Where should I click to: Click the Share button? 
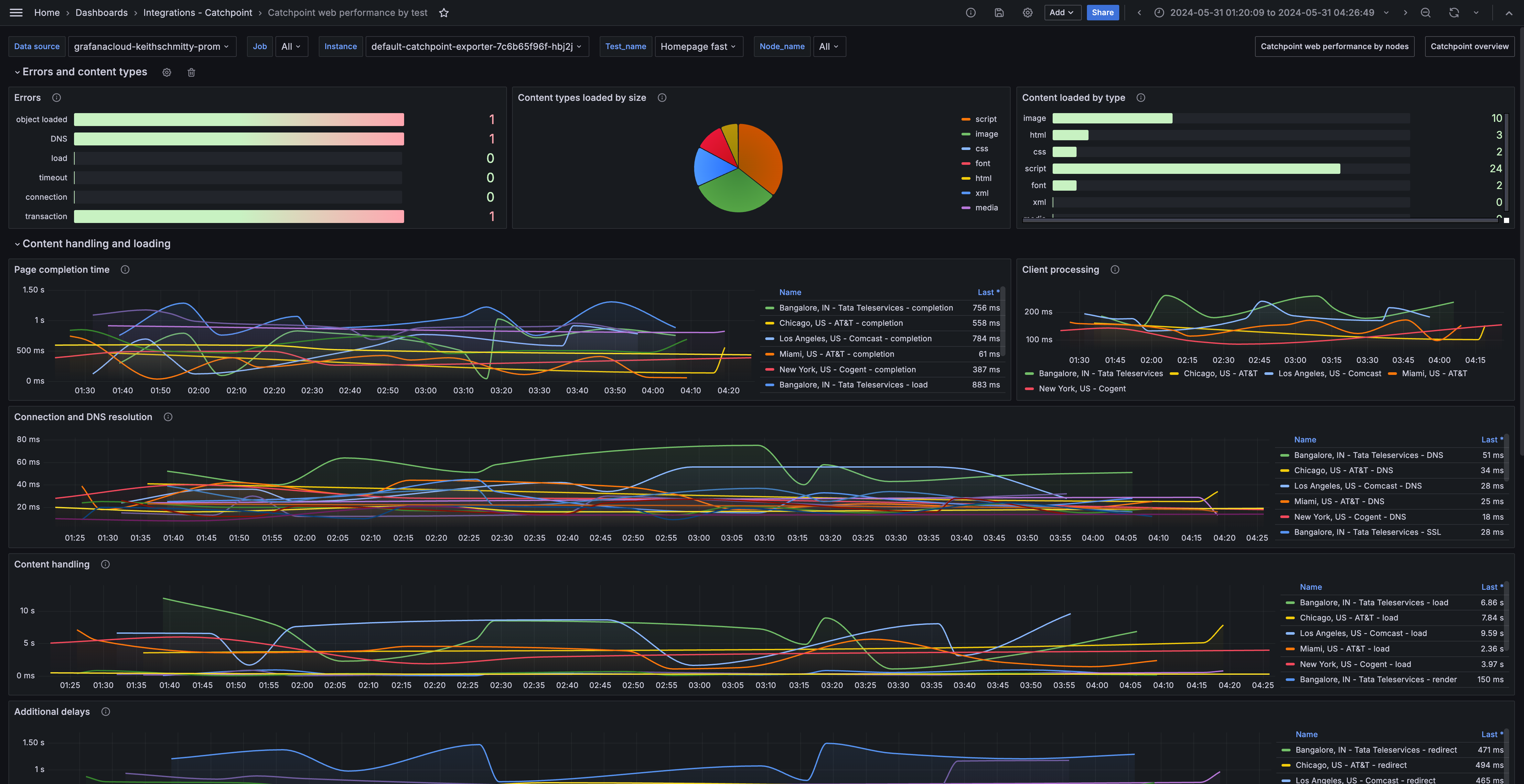[1102, 12]
